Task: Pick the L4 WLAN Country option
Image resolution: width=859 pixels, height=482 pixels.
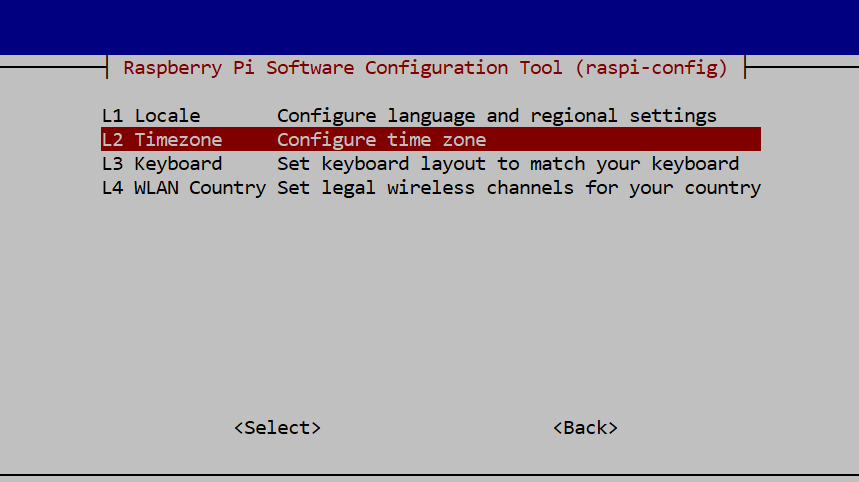Action: (431, 188)
